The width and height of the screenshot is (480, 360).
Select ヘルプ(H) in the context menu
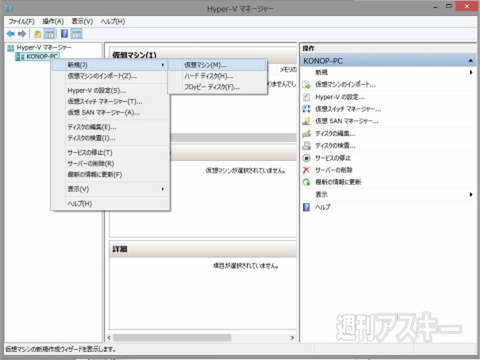click(110, 203)
